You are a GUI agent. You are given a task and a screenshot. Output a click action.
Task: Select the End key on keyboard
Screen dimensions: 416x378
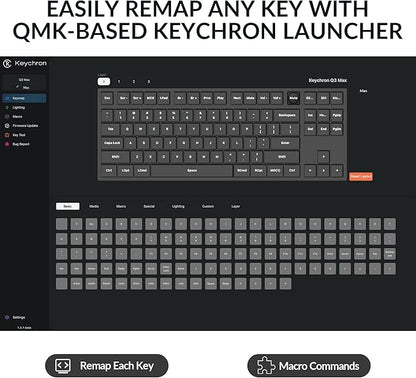[323, 129]
